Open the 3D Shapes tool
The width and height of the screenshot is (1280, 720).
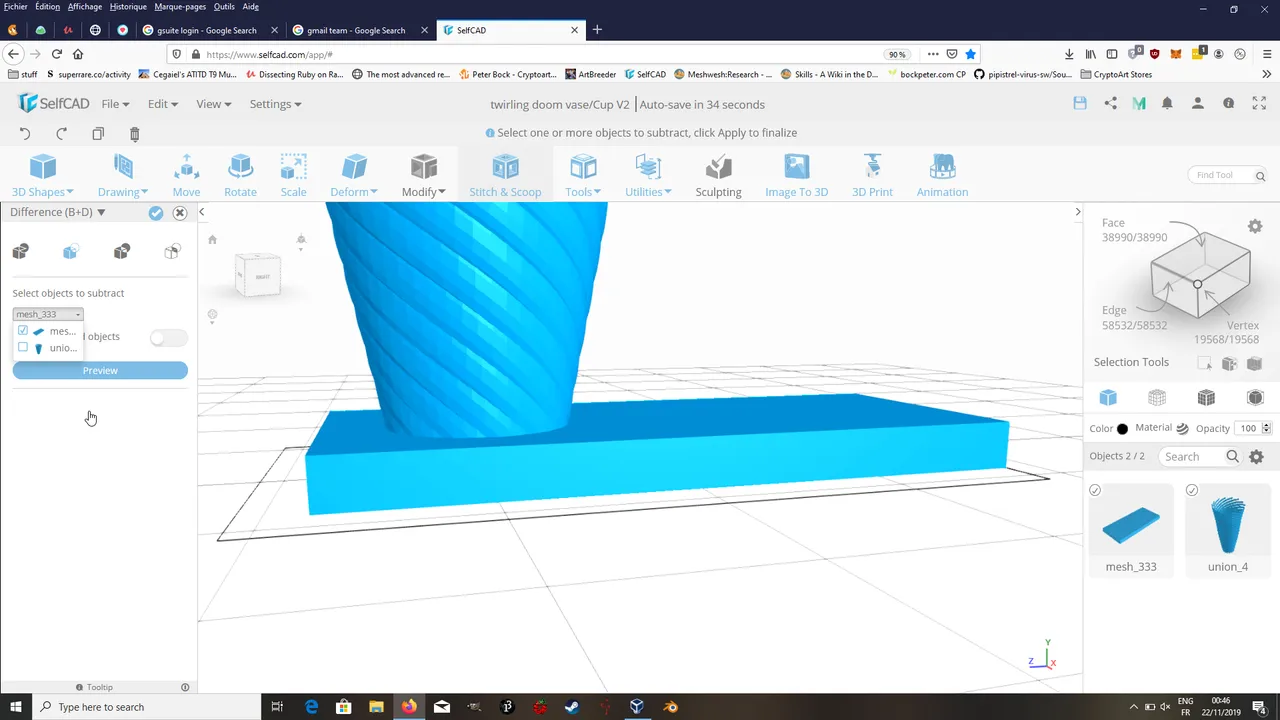point(43,176)
